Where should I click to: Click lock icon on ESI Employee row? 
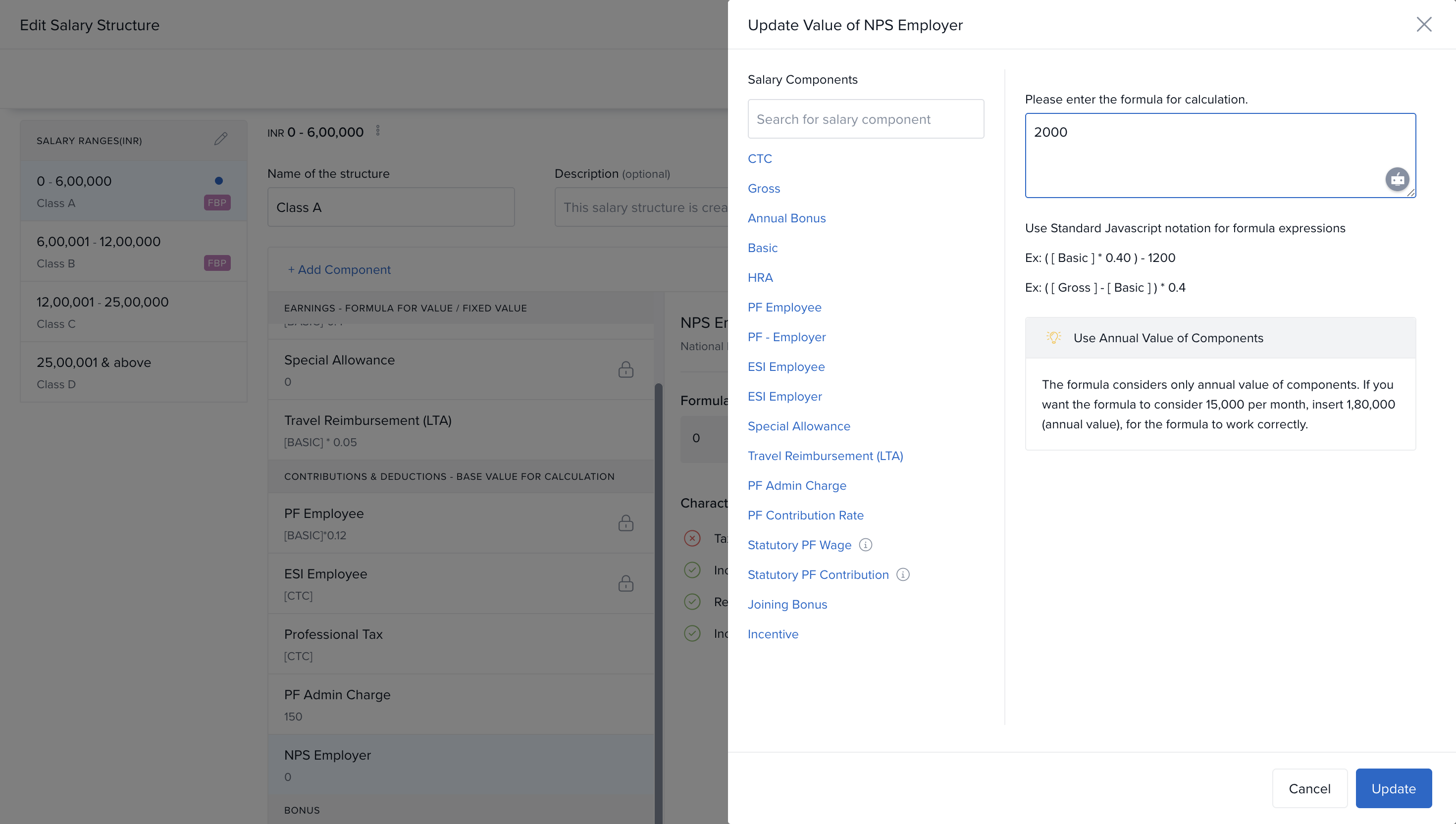(625, 583)
